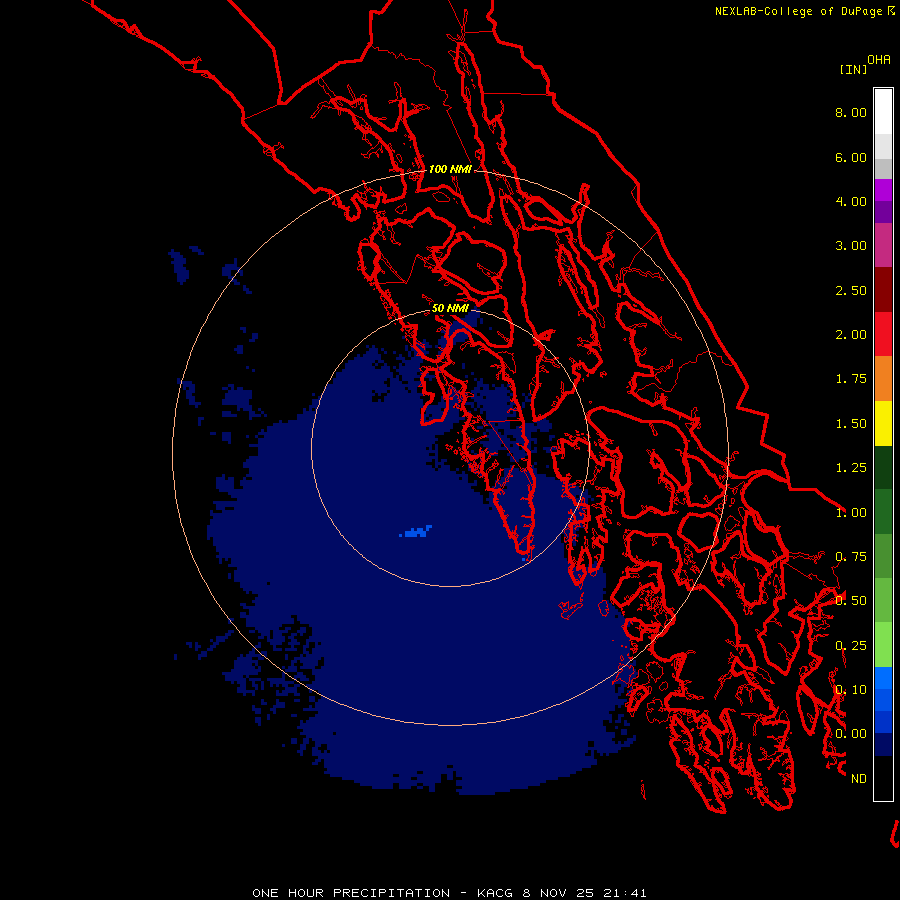Select the 3.00 legend value
This screenshot has height=900, width=900.
pyautogui.click(x=851, y=246)
